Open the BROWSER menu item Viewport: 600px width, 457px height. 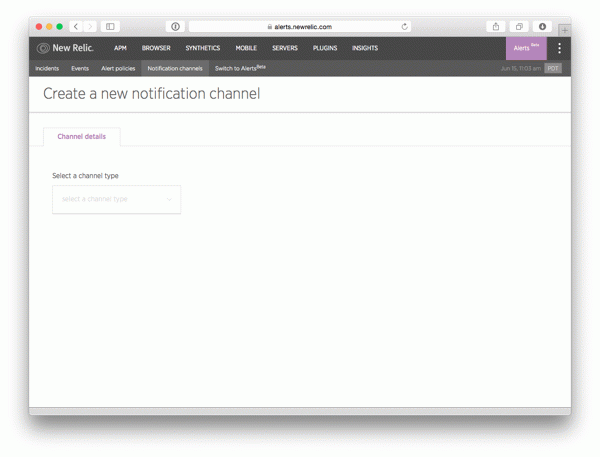click(156, 48)
